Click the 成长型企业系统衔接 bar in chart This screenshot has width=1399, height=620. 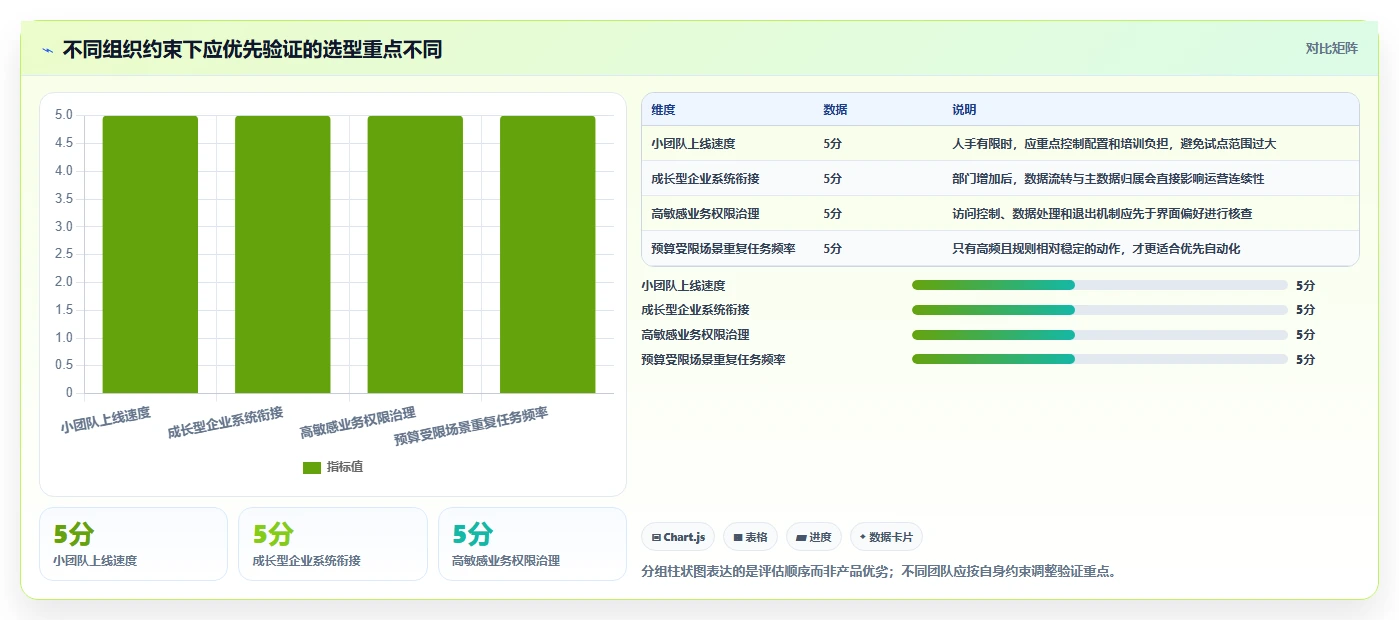[x=283, y=254]
